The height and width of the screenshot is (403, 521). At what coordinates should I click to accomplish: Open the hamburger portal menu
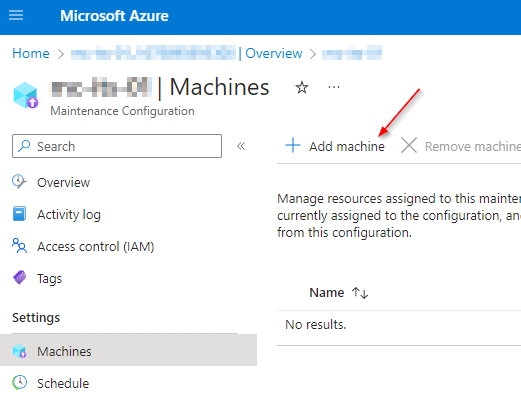point(16,15)
